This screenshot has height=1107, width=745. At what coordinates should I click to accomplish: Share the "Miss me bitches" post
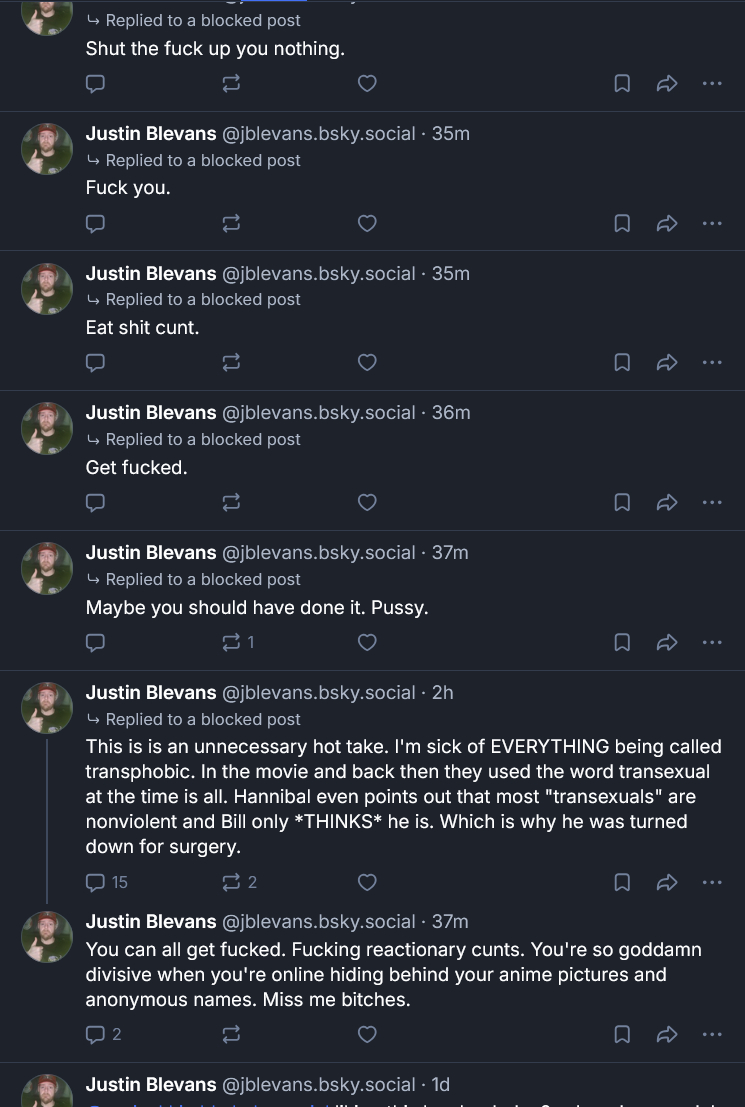pos(667,1034)
